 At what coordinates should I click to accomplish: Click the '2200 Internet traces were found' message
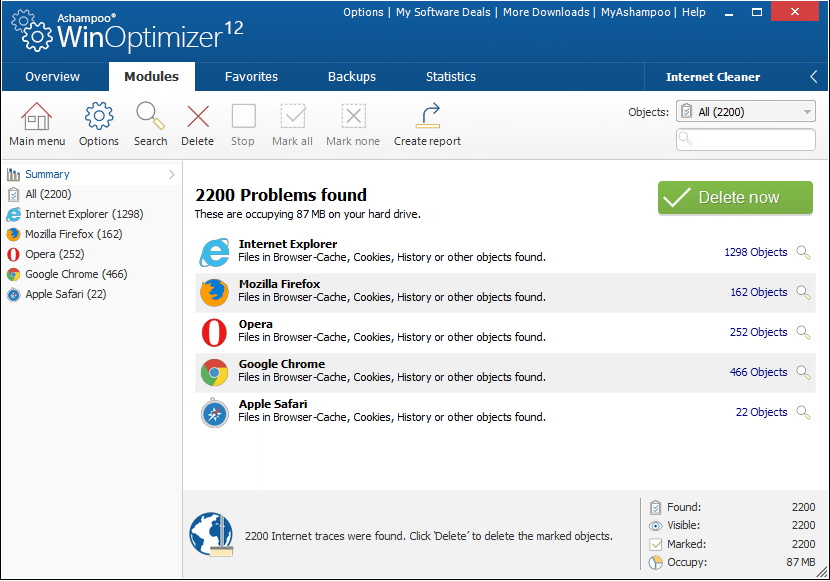[x=428, y=537]
